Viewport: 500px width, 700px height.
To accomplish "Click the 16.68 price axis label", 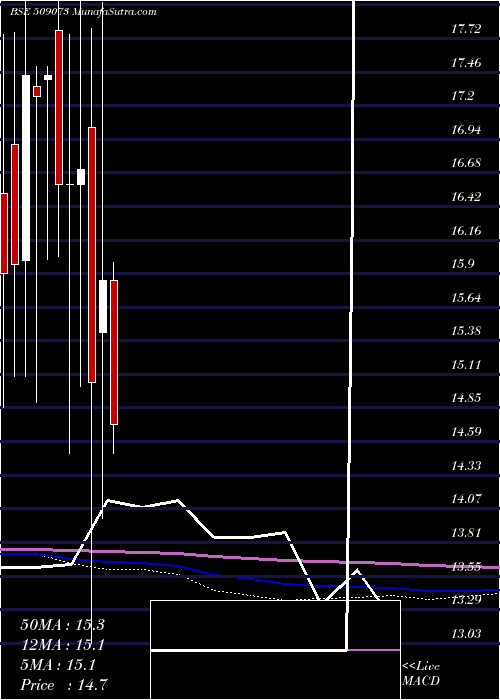I will (466, 163).
